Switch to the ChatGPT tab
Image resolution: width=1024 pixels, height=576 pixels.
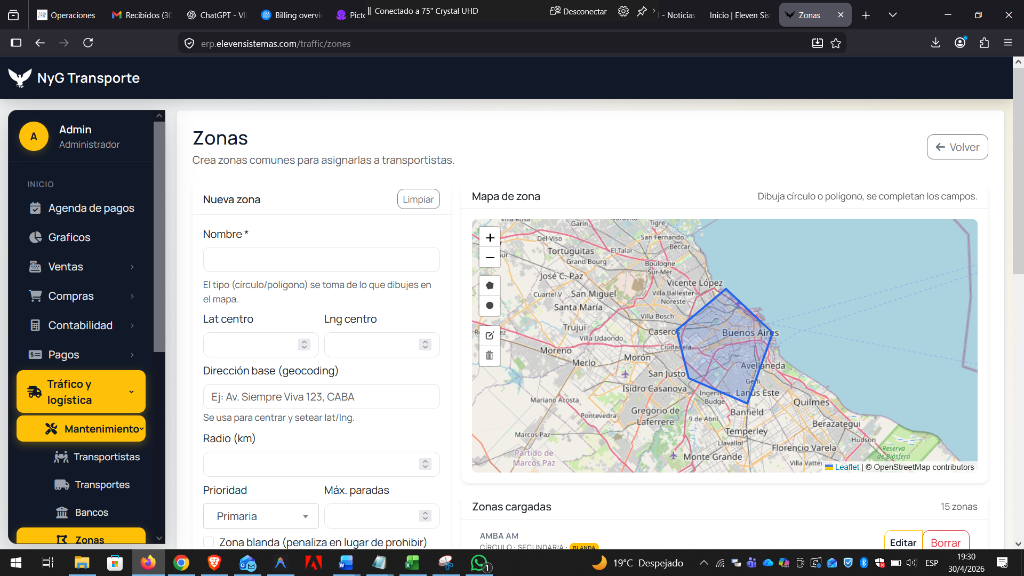coord(216,14)
